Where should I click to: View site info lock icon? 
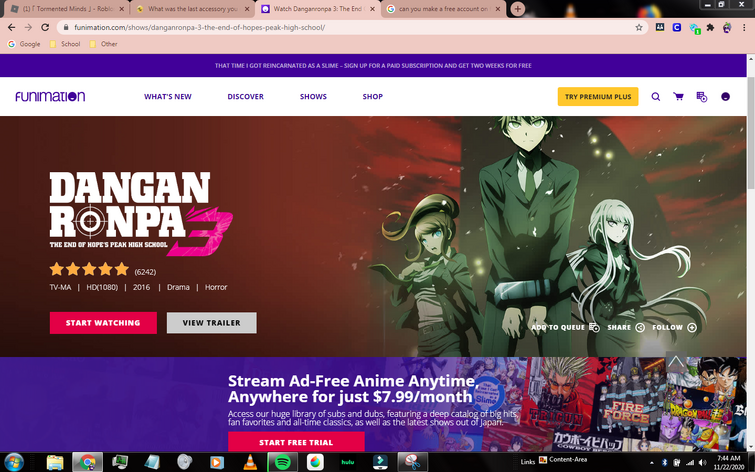[66, 27]
